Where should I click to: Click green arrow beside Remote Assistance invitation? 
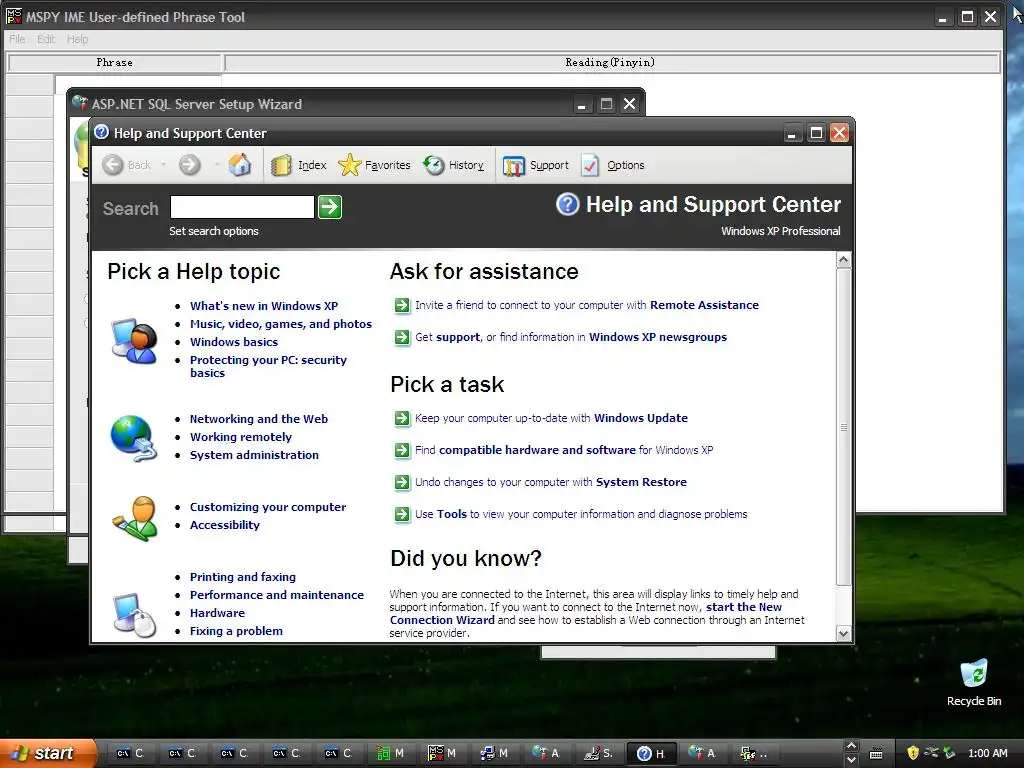(x=402, y=305)
